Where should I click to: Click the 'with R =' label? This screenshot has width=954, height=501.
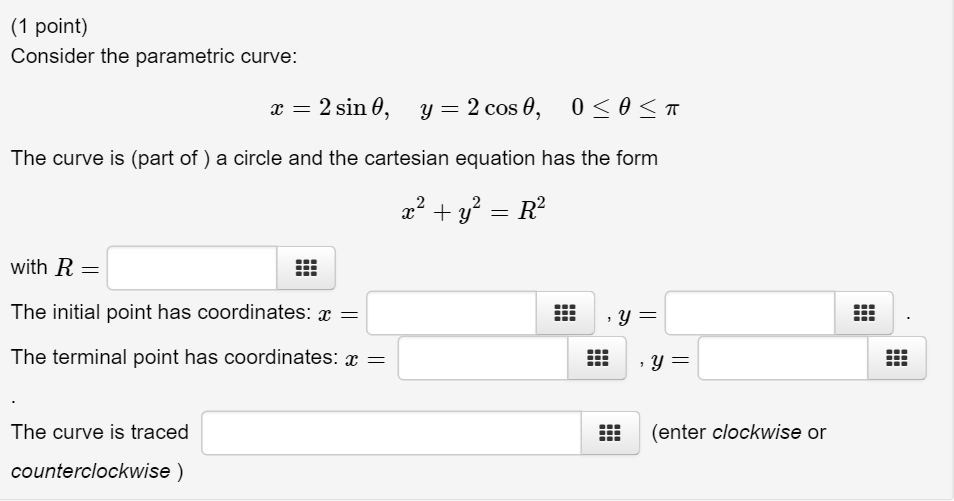54,268
